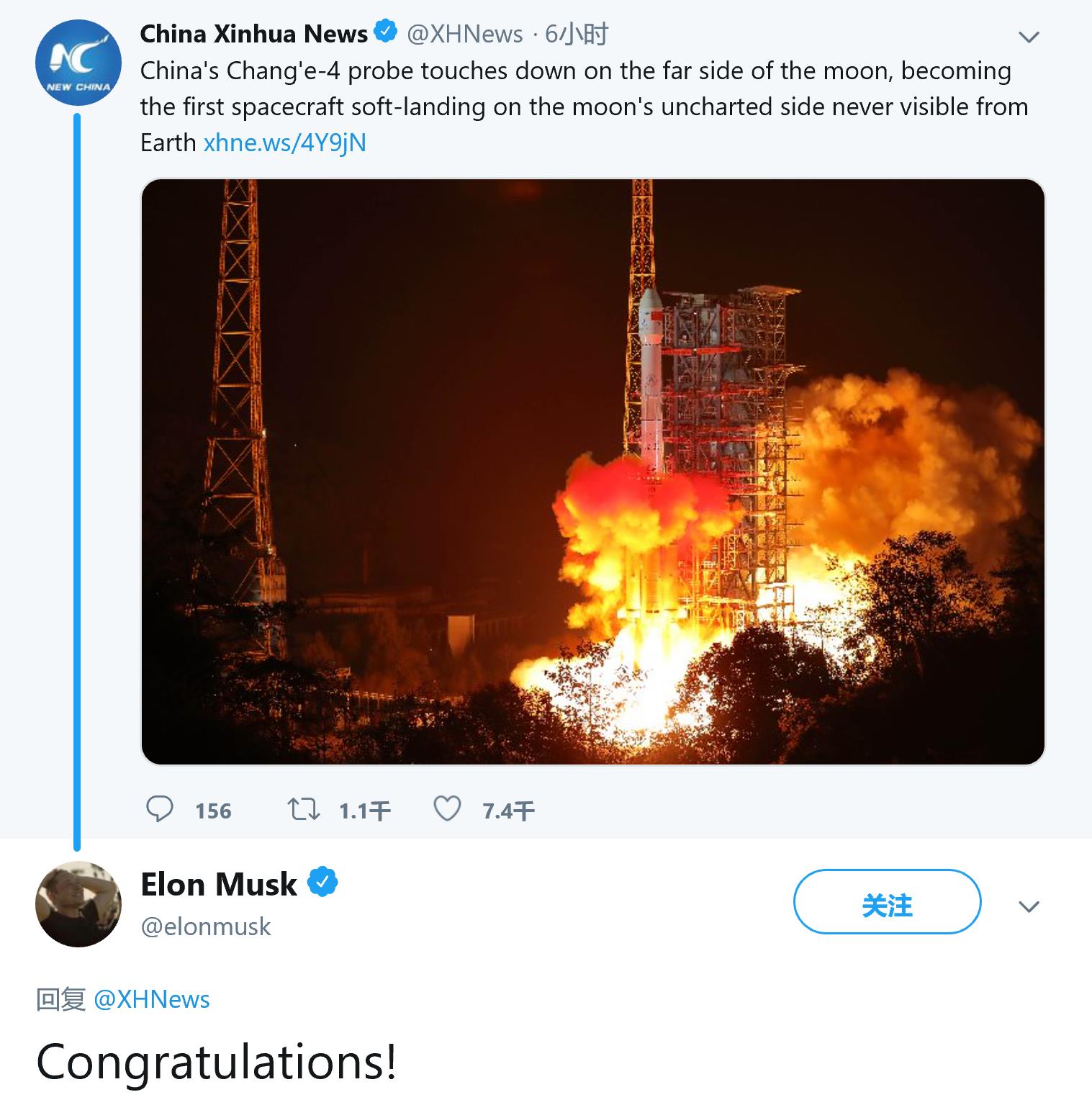Image resolution: width=1092 pixels, height=1105 pixels.
Task: Click verified badge next to Elon Musk
Action: [x=323, y=883]
